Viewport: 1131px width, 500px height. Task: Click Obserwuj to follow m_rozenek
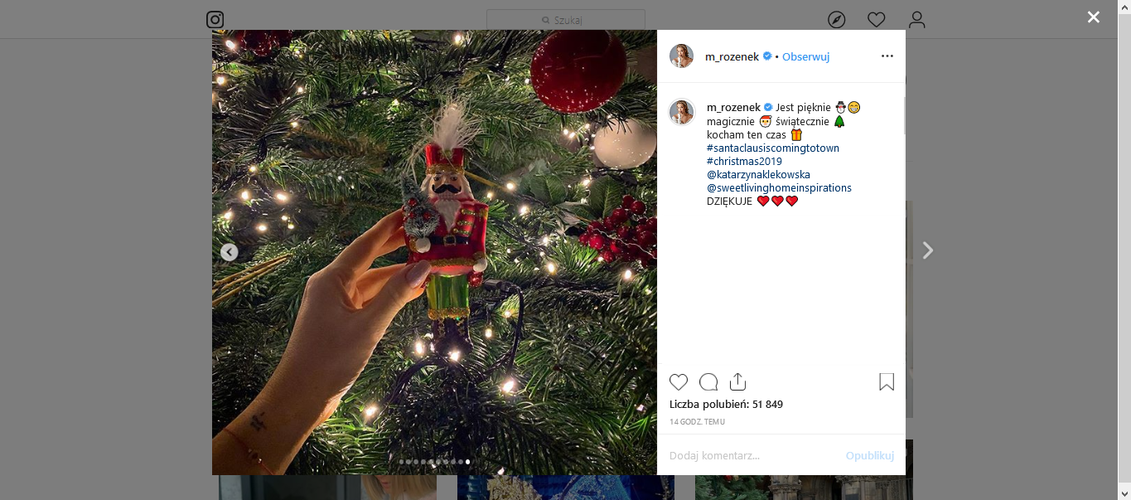[806, 56]
